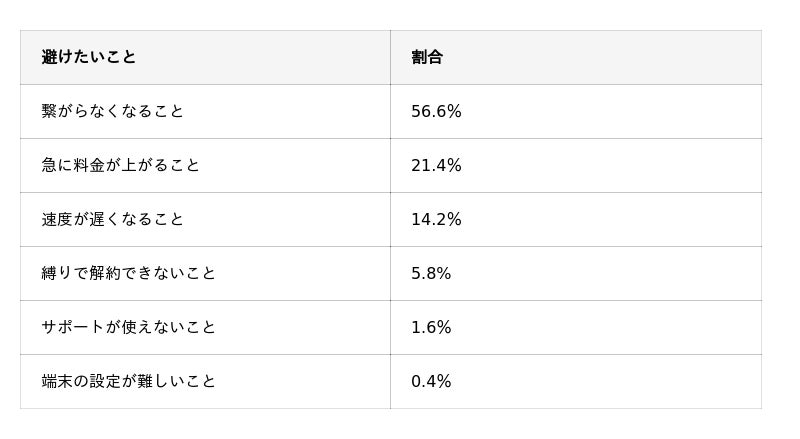Click the 14.2% value cell
Viewport: 800px width, 439px height.
pos(436,219)
